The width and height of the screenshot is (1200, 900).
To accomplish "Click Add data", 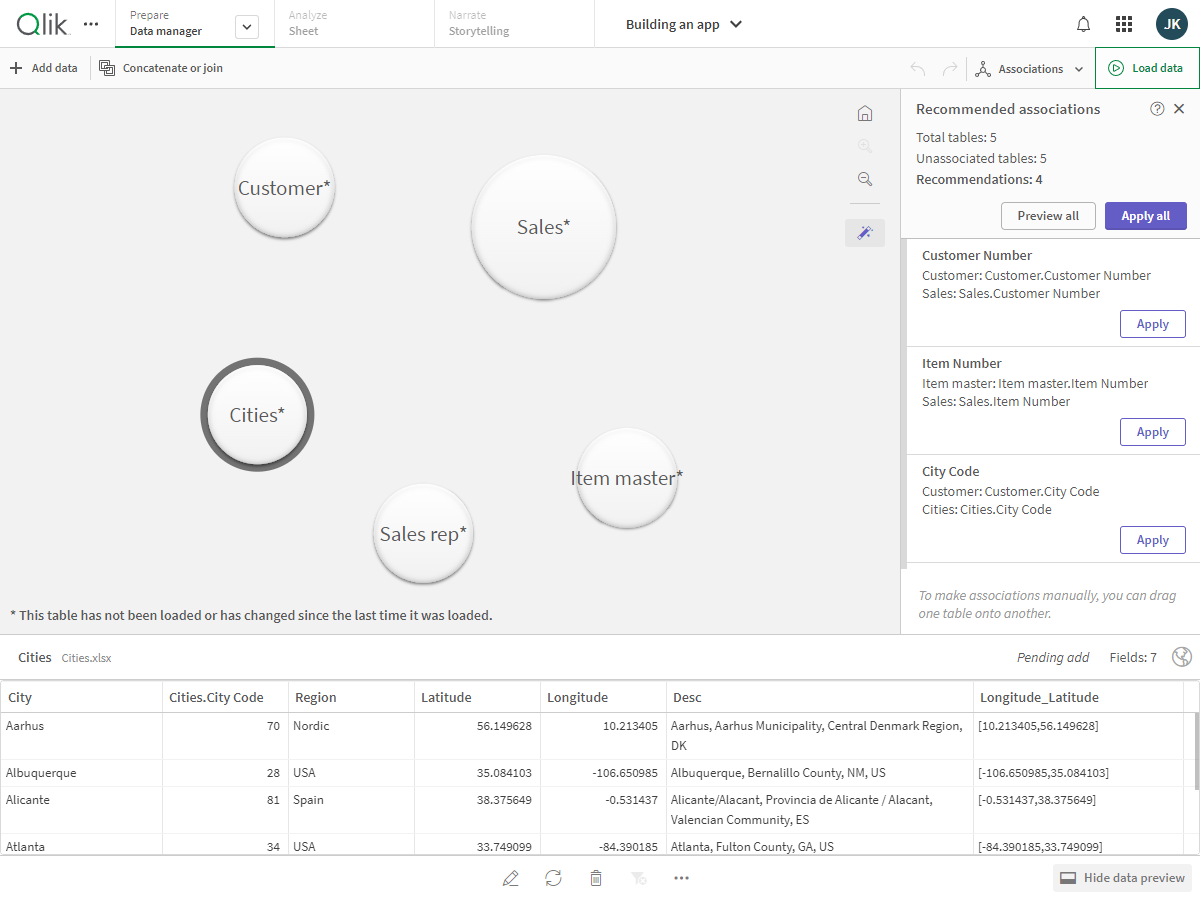I will point(43,68).
